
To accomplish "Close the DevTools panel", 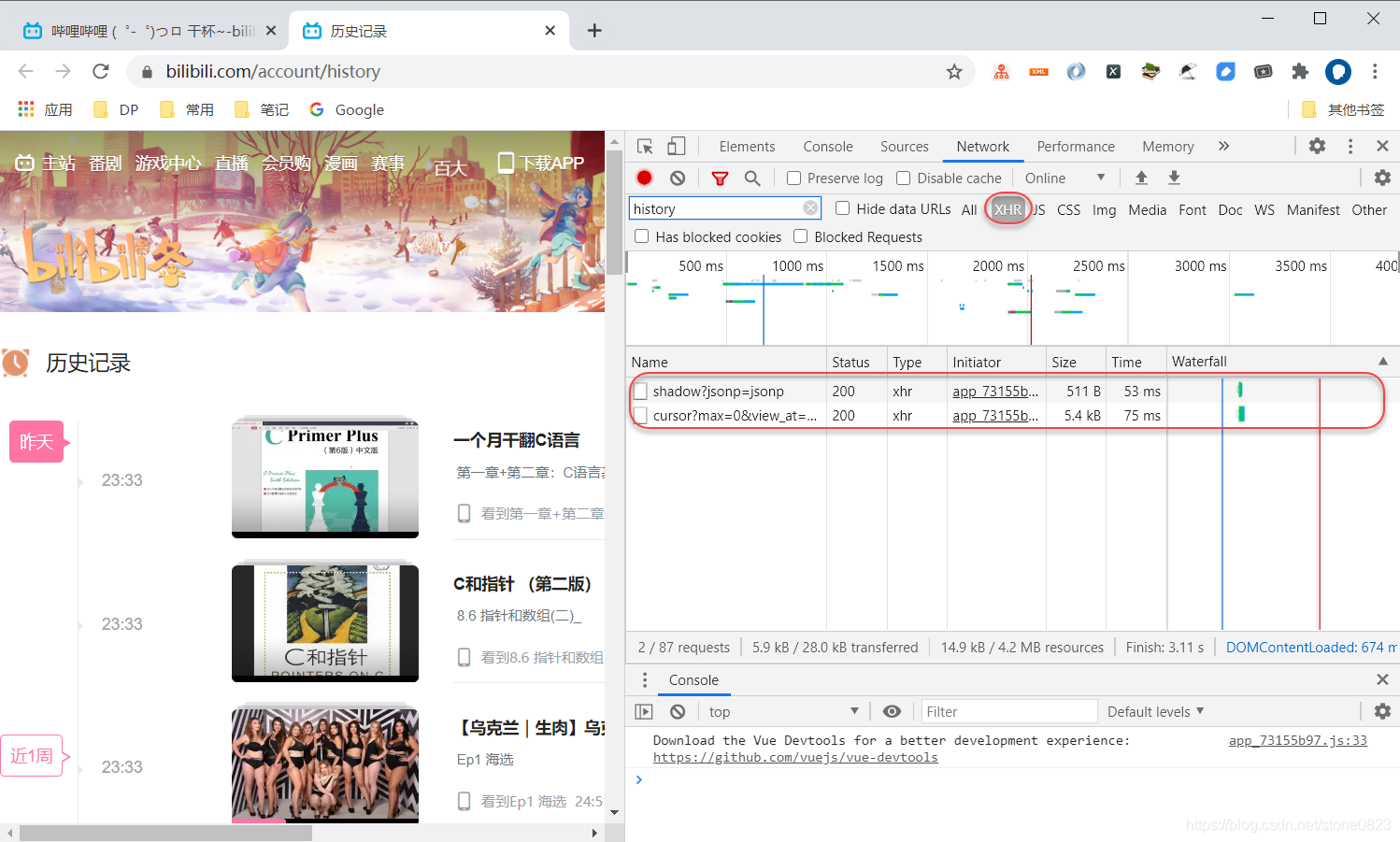I will 1383,146.
